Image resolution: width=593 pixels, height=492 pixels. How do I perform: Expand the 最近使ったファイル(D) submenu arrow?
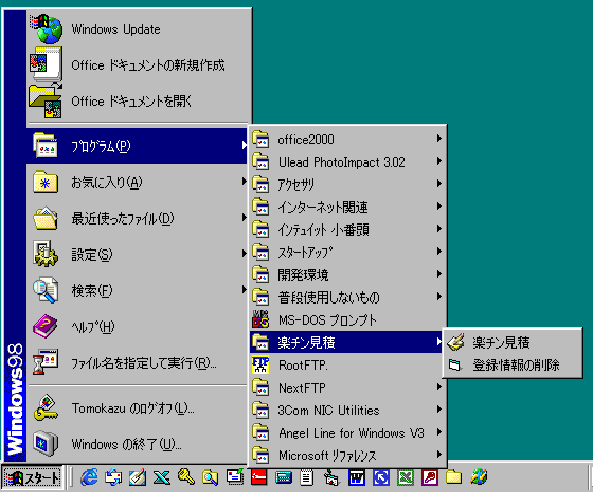click(x=244, y=217)
